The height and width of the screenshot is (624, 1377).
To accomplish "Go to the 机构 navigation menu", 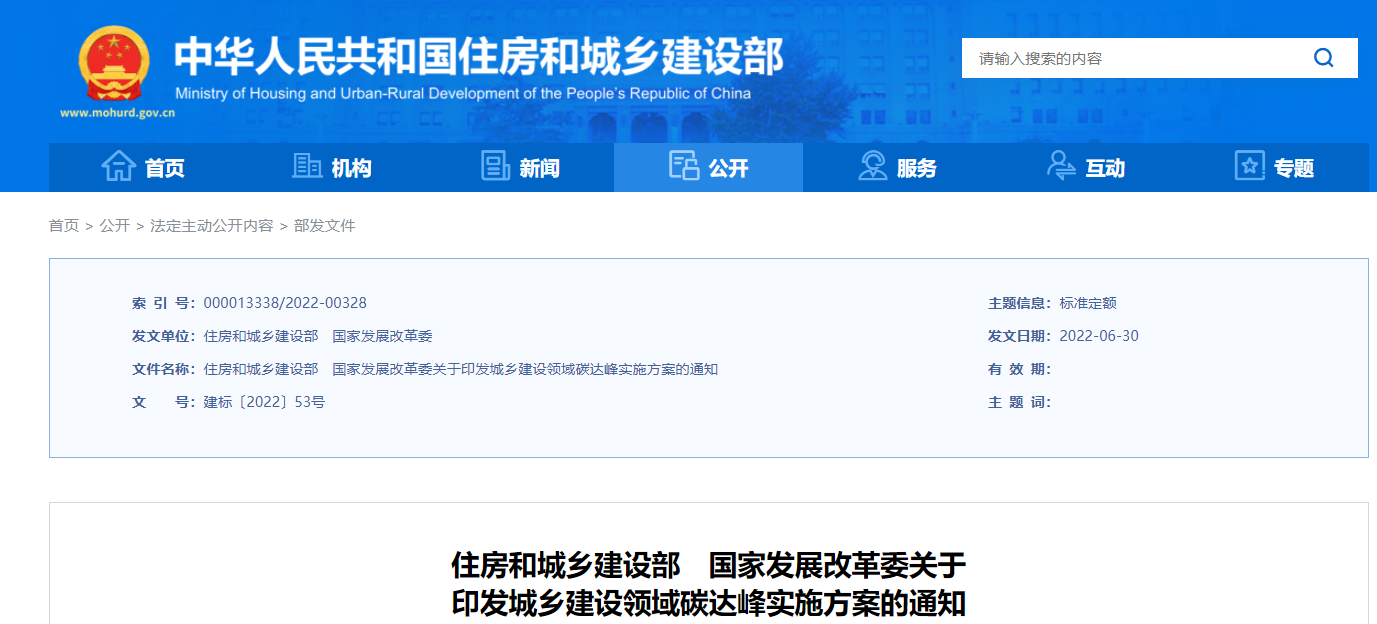I will coord(351,168).
